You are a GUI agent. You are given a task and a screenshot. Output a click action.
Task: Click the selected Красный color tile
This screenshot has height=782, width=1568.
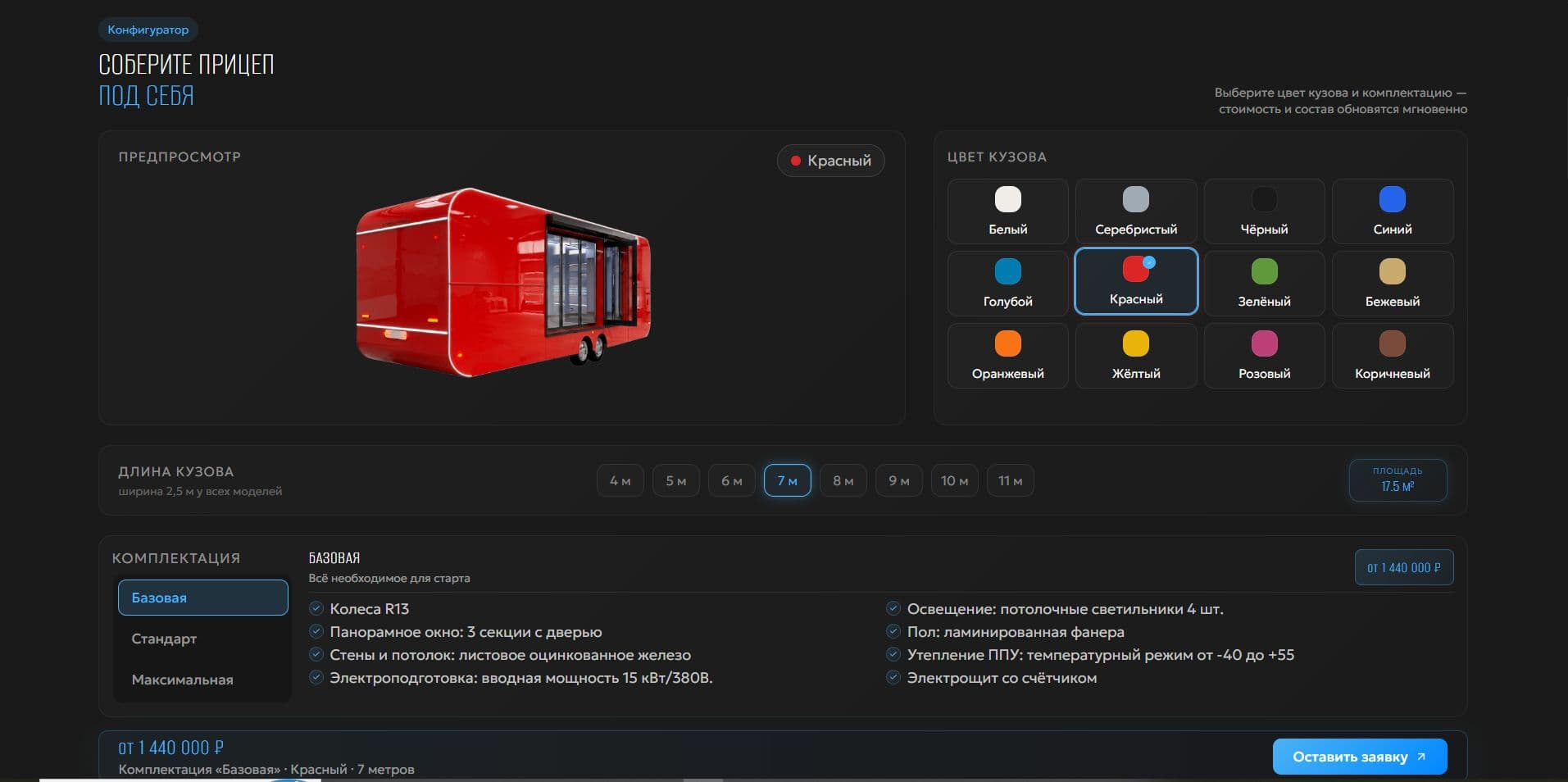tap(1136, 281)
